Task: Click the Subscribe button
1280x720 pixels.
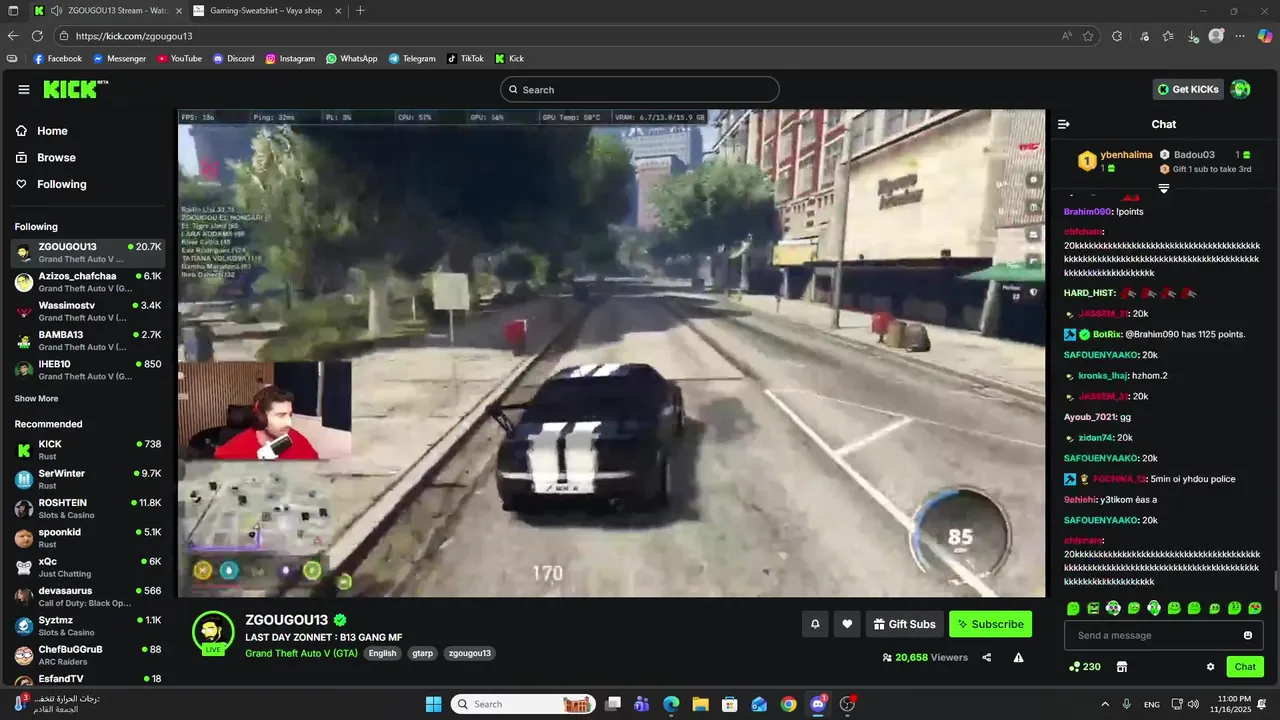Action: [x=990, y=624]
